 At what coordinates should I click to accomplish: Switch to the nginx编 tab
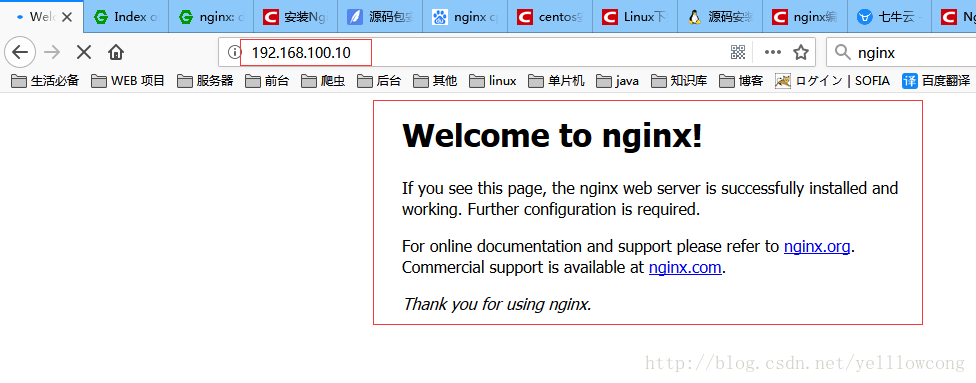tap(804, 17)
